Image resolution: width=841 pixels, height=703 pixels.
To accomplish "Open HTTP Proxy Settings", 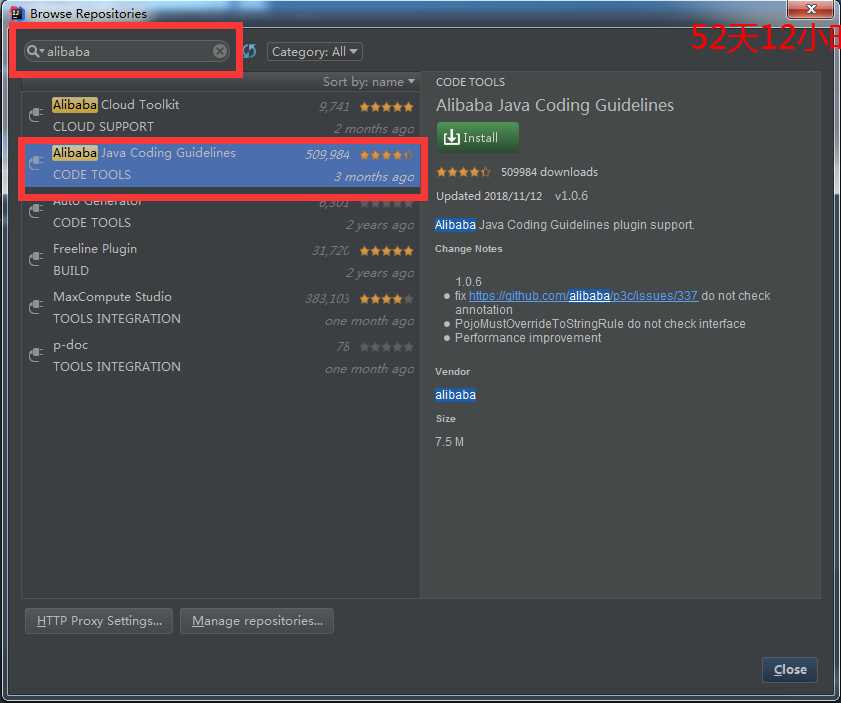I will point(99,620).
